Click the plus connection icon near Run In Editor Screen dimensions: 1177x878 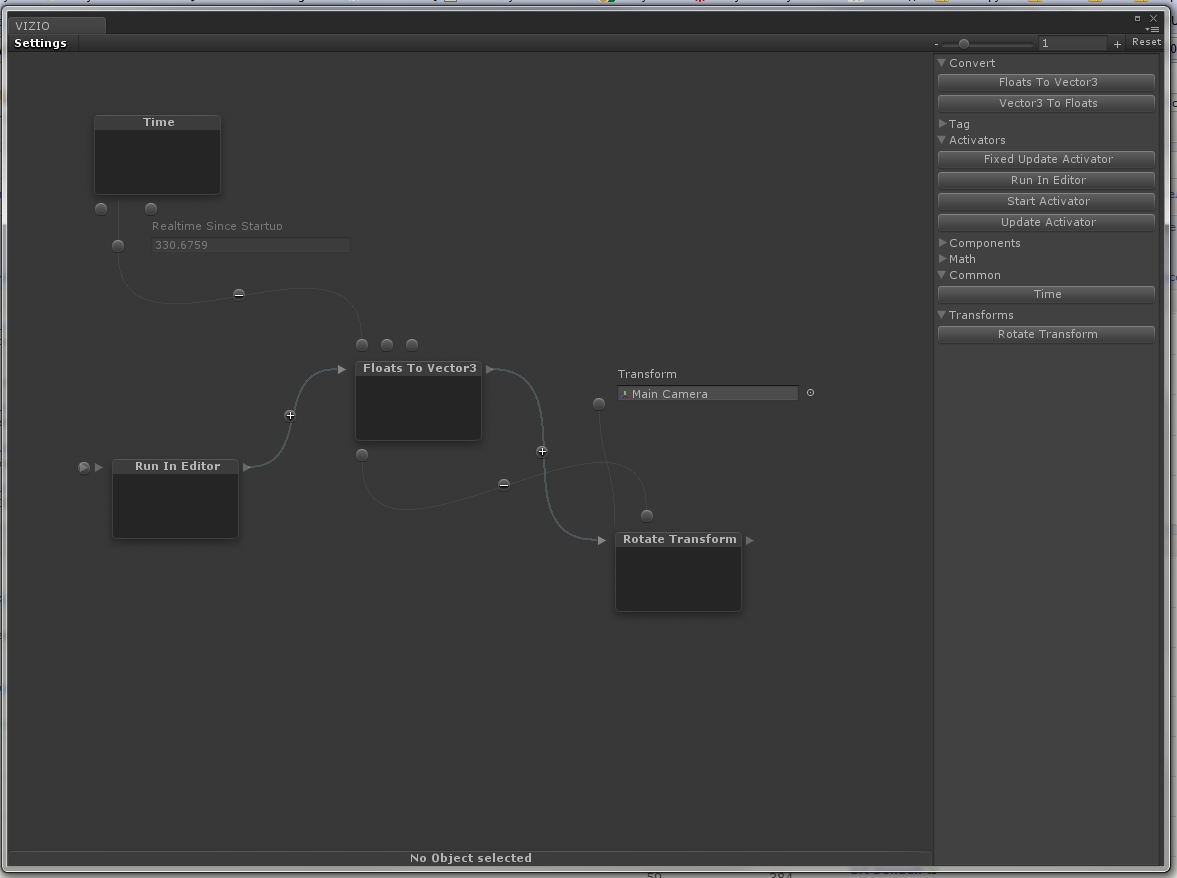pyautogui.click(x=290, y=415)
